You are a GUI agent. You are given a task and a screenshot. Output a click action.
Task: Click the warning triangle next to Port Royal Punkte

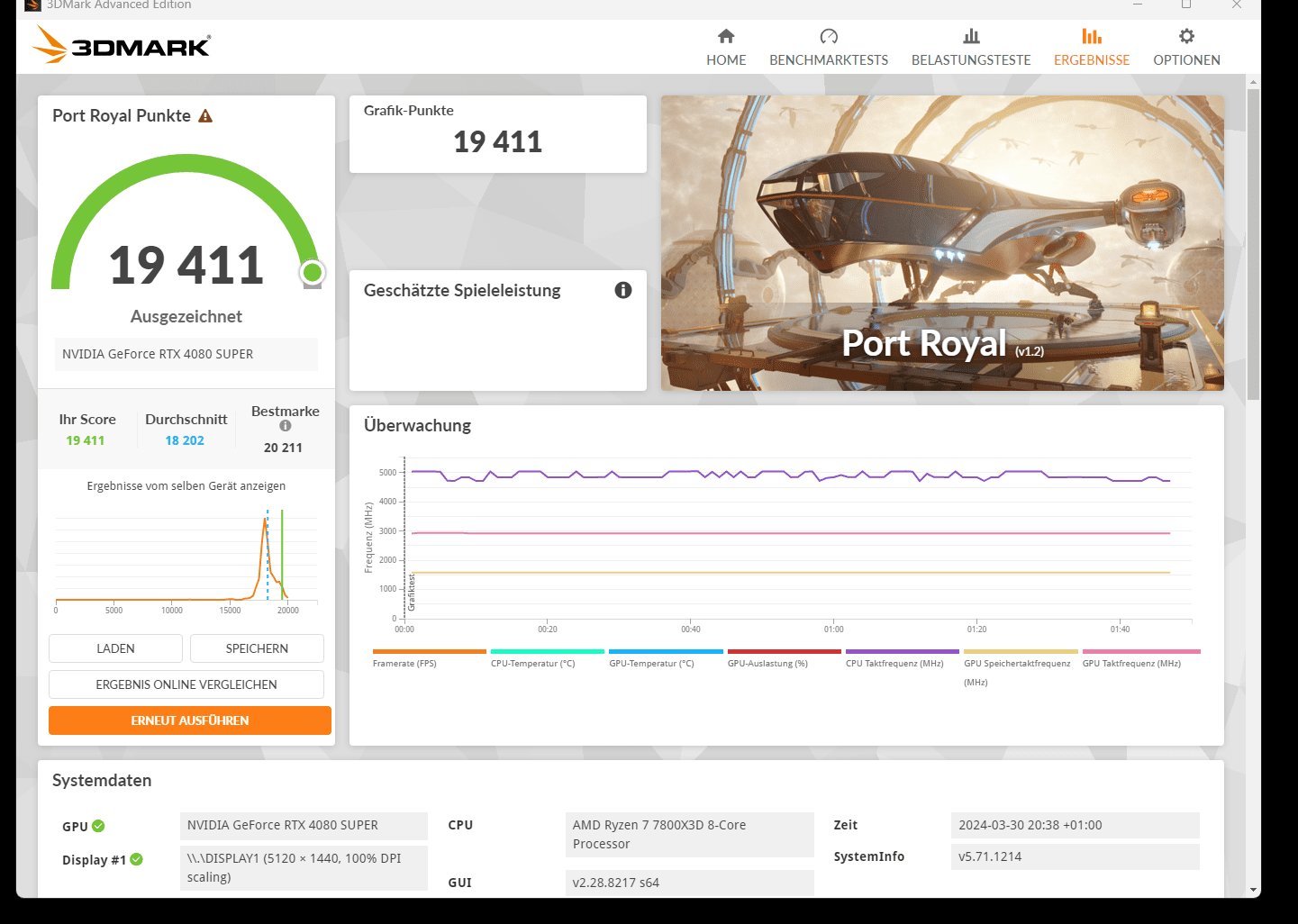pos(205,116)
